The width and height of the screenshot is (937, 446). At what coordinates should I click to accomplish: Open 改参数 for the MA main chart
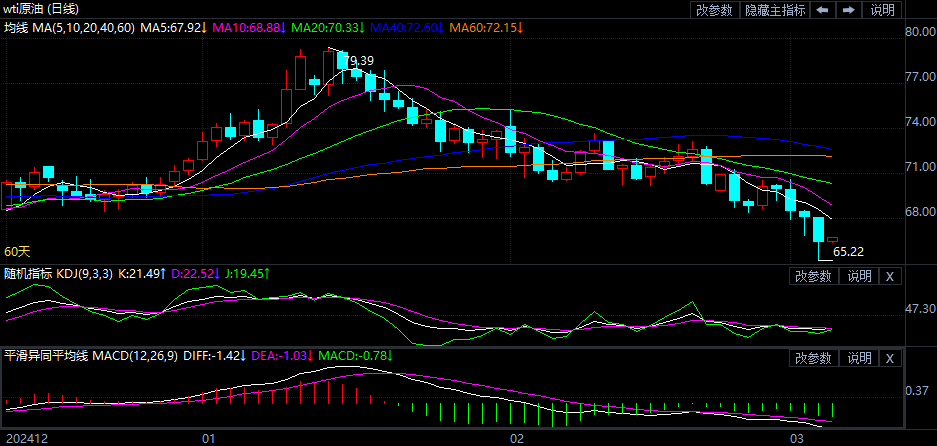click(715, 10)
